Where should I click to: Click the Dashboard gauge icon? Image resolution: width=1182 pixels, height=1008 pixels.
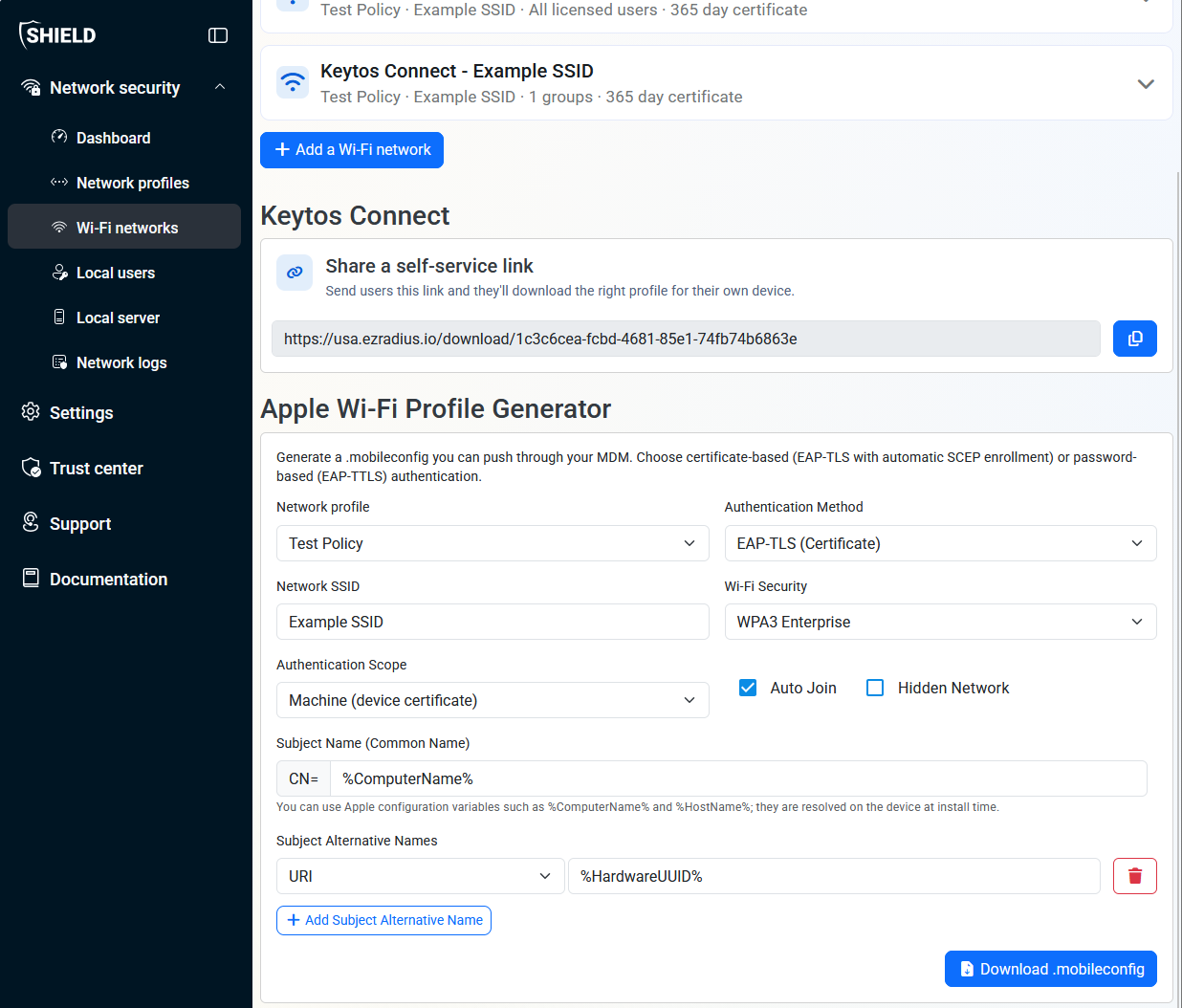pos(59,137)
